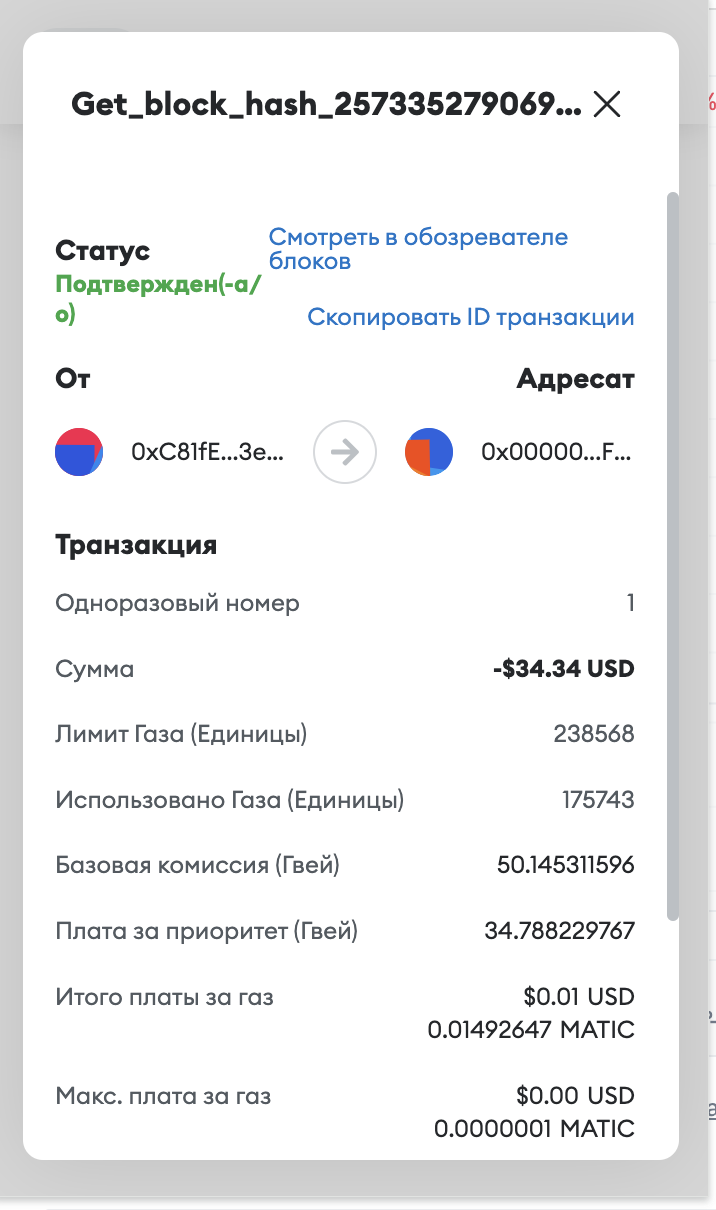Copy recipient address 0x00000…

(x=556, y=452)
